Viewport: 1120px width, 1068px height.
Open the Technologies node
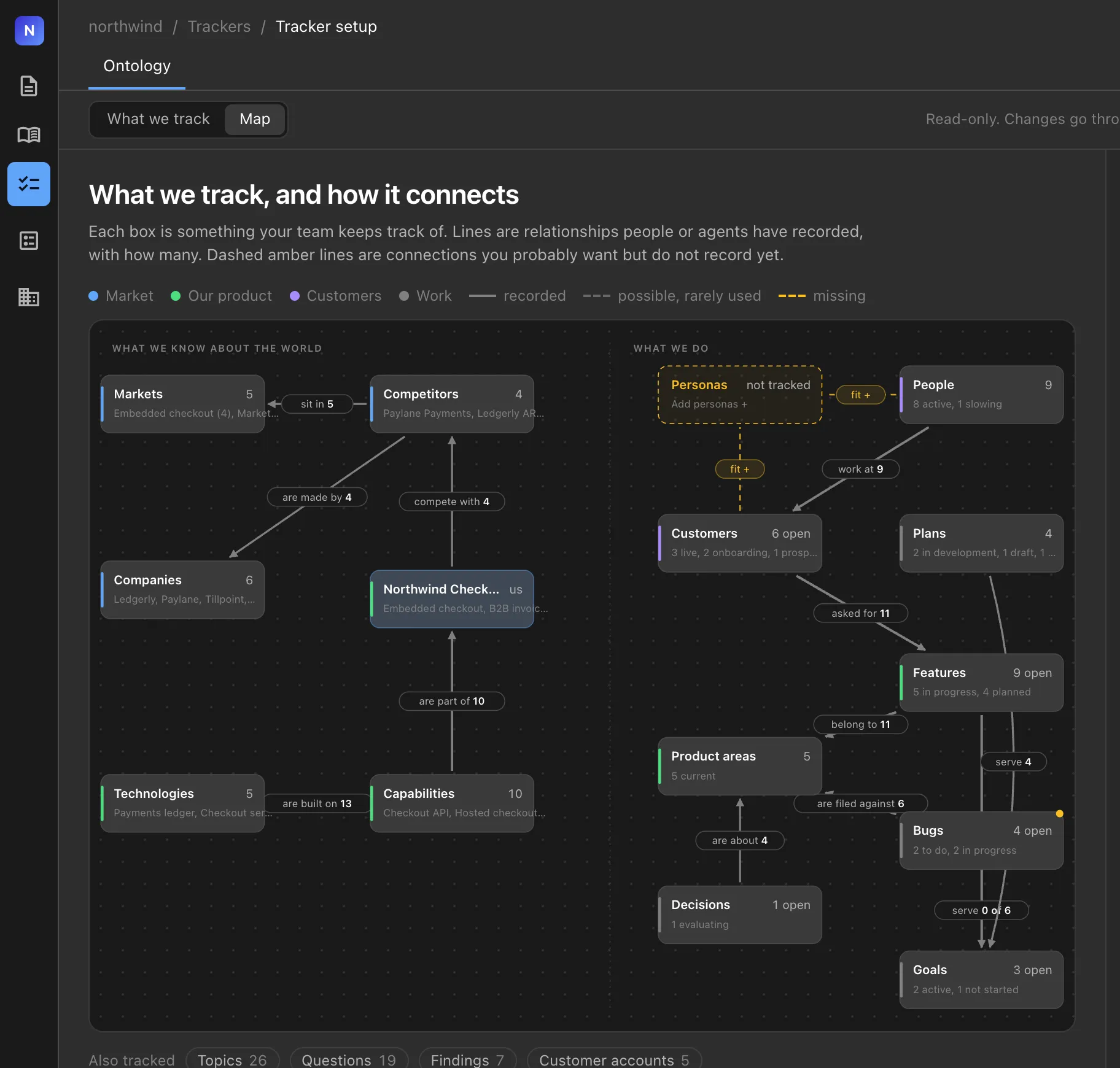[183, 803]
